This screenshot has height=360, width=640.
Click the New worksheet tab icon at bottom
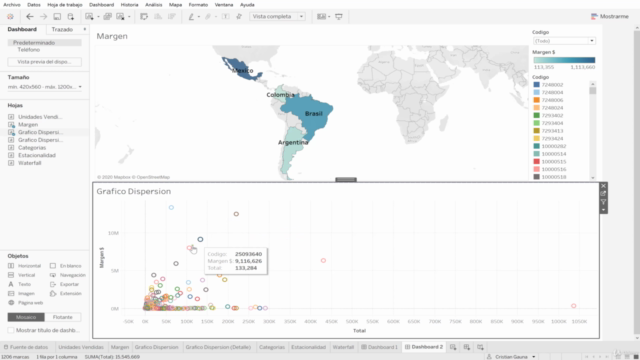tap(453, 347)
